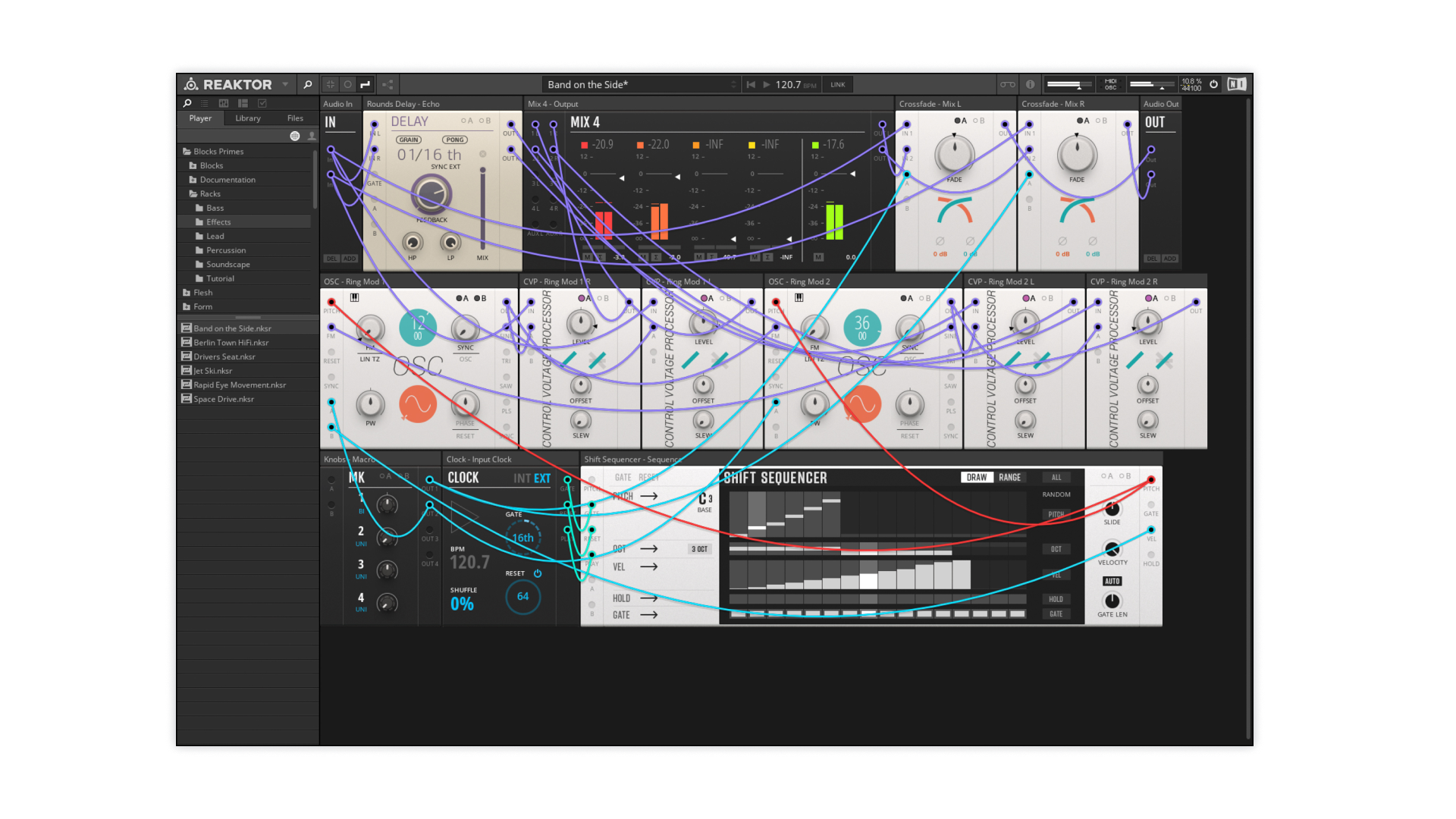Viewport: 1456px width, 819px height.
Task: Toggle the GRAIN switch on the Delay
Action: 409,140
